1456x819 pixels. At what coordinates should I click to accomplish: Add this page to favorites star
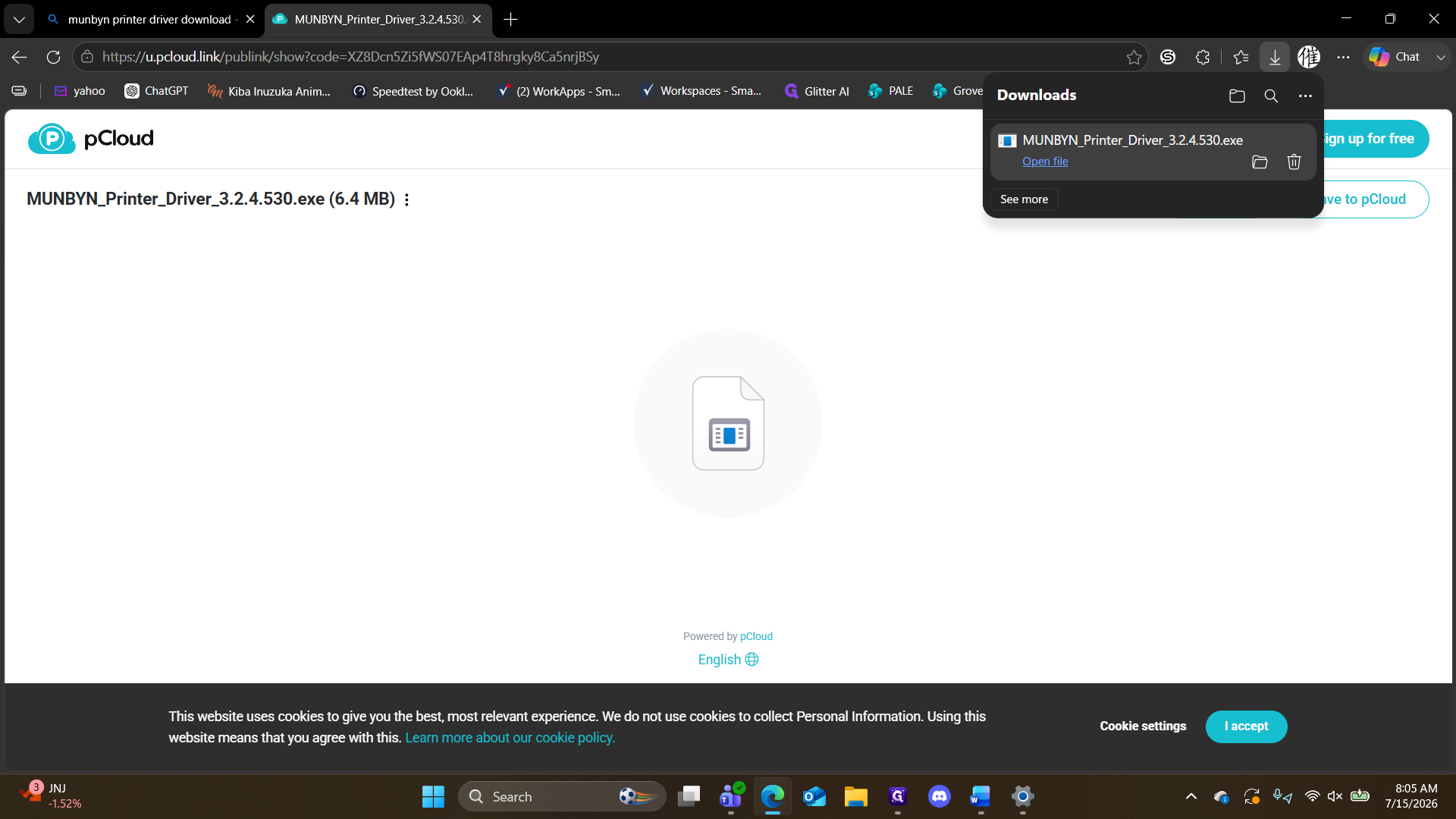tap(1134, 57)
